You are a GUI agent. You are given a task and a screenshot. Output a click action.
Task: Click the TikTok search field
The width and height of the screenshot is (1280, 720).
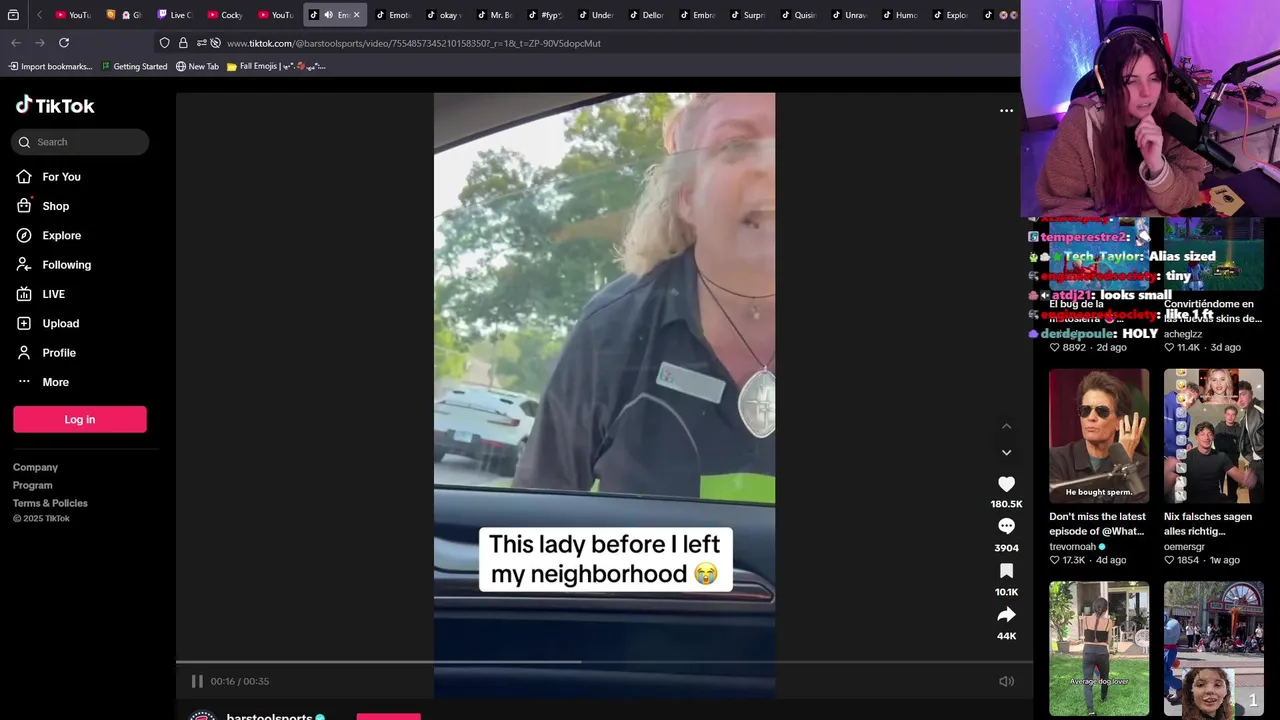coord(81,142)
